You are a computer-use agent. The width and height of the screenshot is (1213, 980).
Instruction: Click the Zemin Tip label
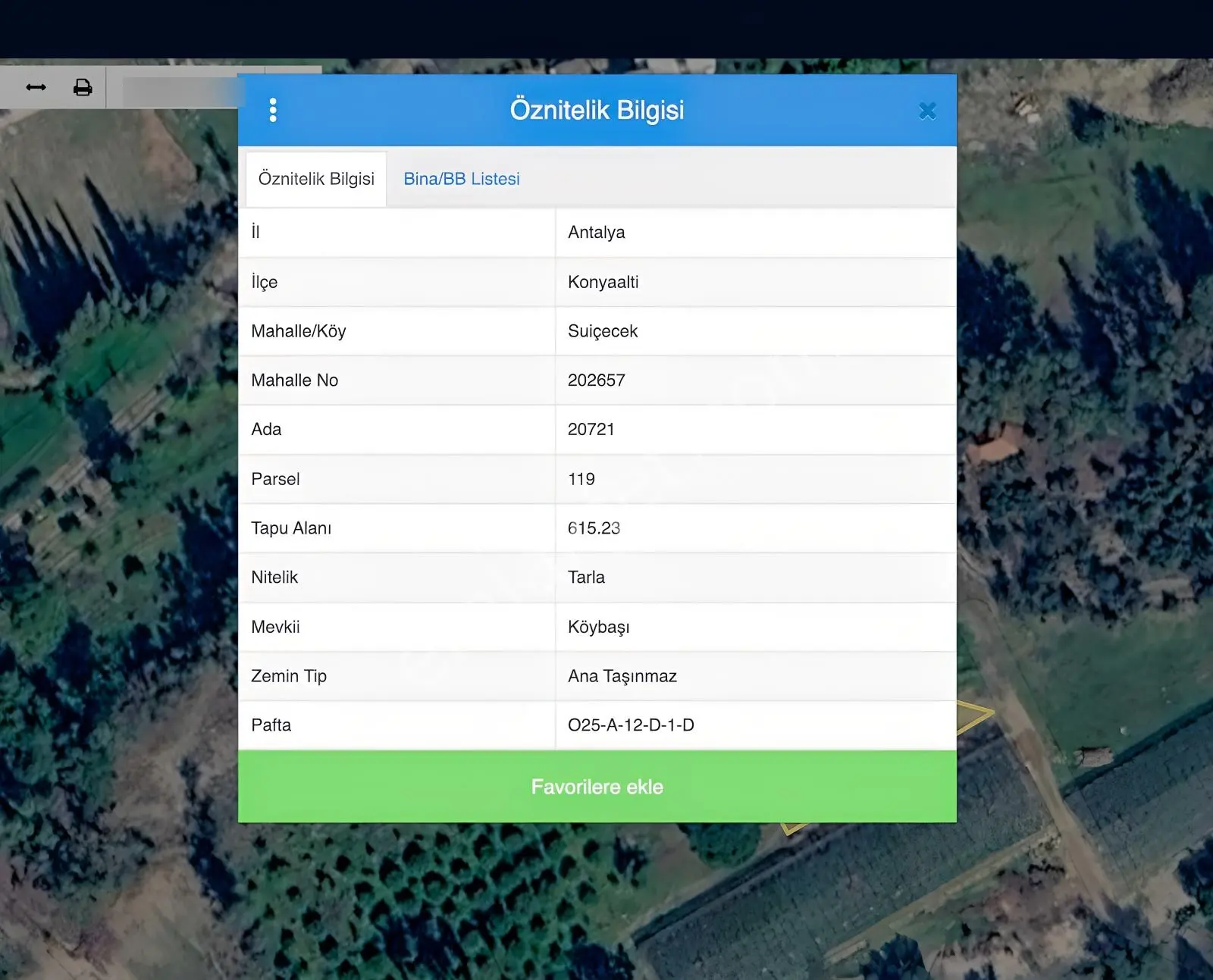(x=289, y=676)
